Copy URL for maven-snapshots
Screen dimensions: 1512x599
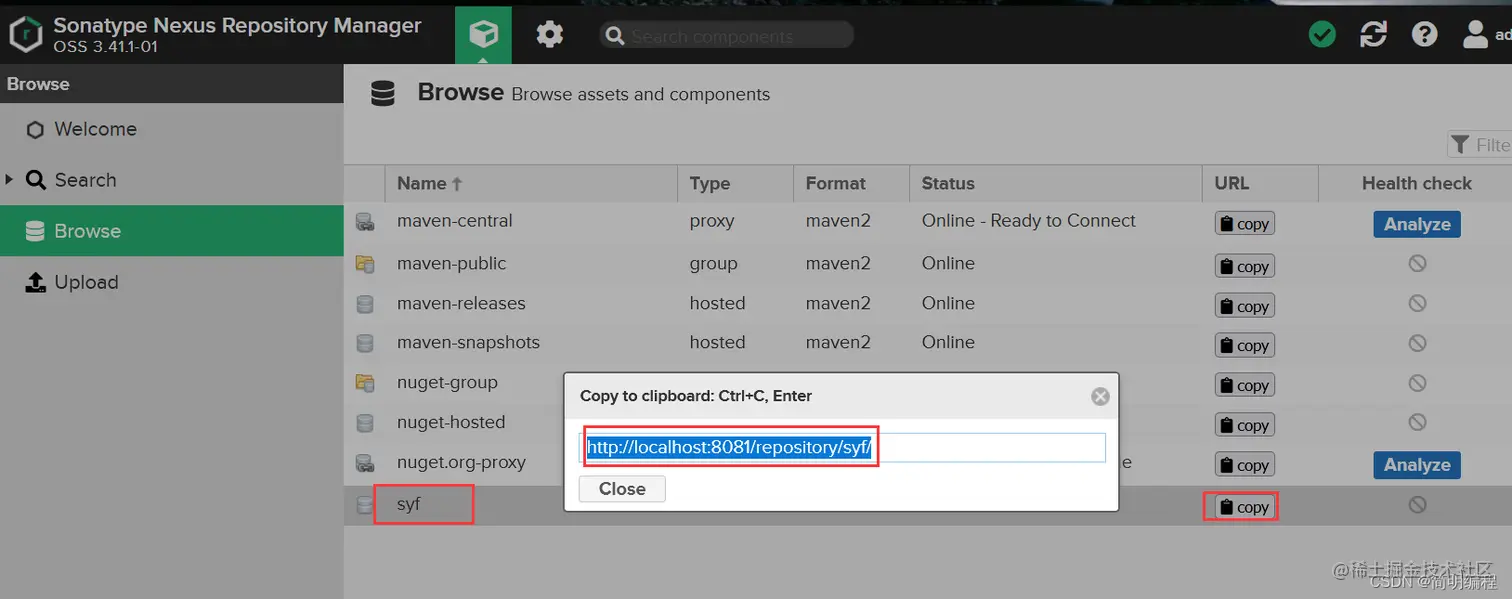(x=1244, y=345)
